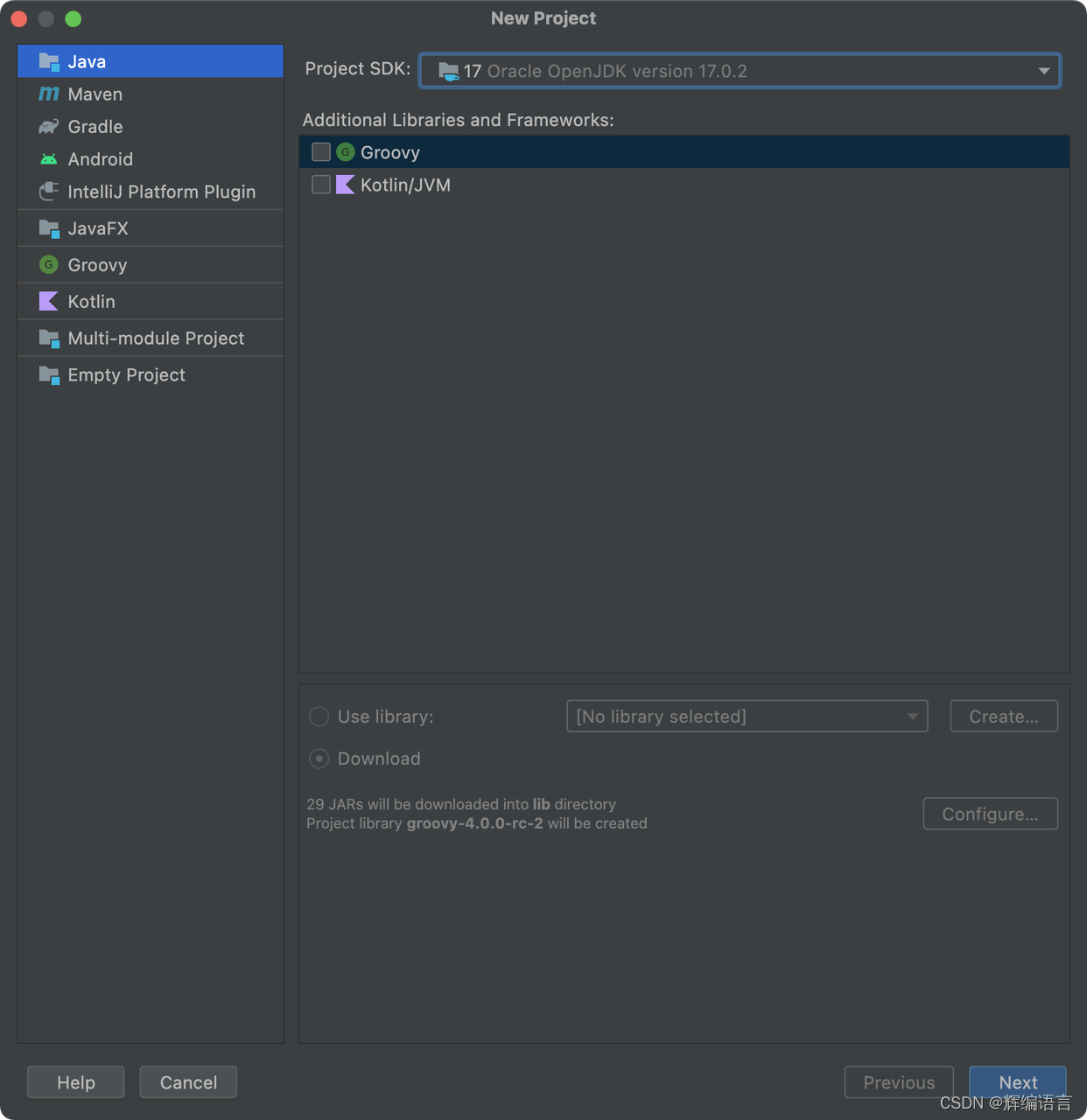The width and height of the screenshot is (1087, 1120).
Task: Select Java project type text
Action: click(x=87, y=61)
